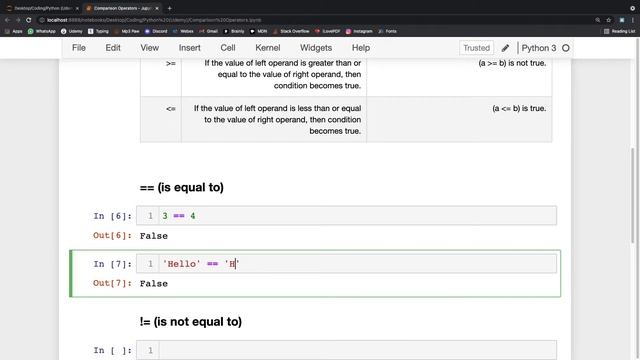Click the page vertical scrollbar
The image size is (640, 360).
633,196
